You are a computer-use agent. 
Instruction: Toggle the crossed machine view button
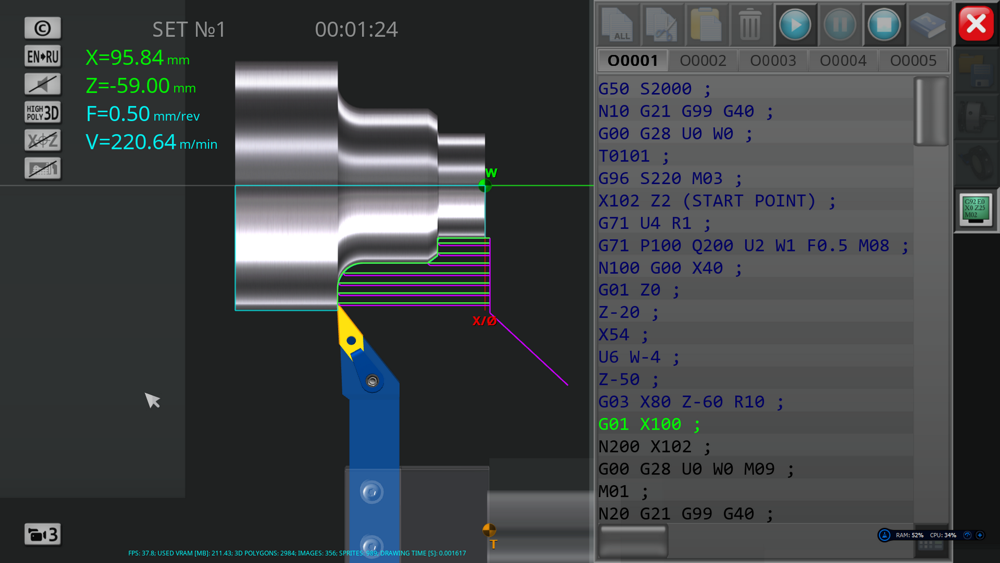(43, 168)
